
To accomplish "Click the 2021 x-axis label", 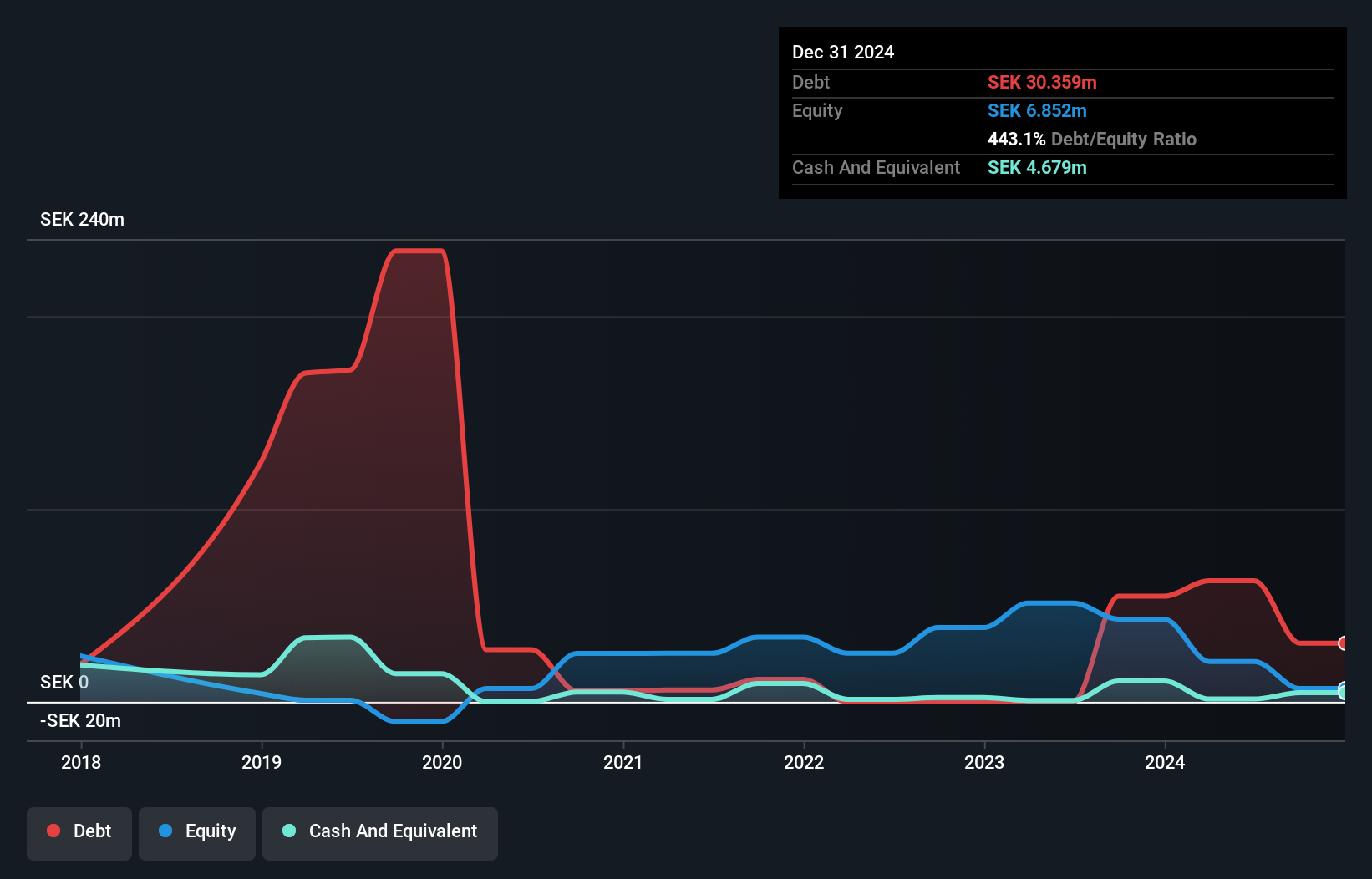I will tap(623, 762).
